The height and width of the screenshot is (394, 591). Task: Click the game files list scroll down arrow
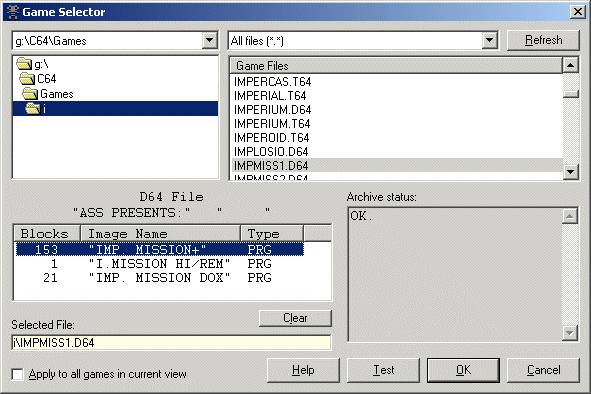571,172
